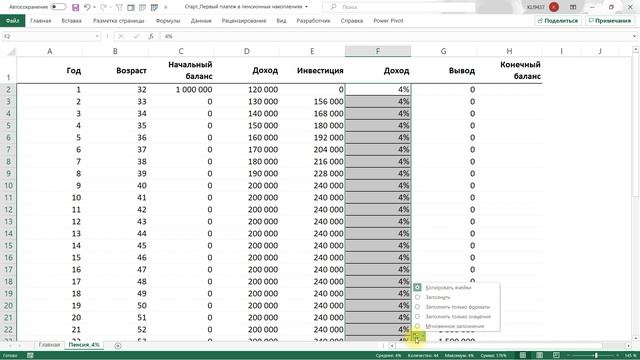
Task: Open the Разработчик ribbon tab
Action: 313,21
